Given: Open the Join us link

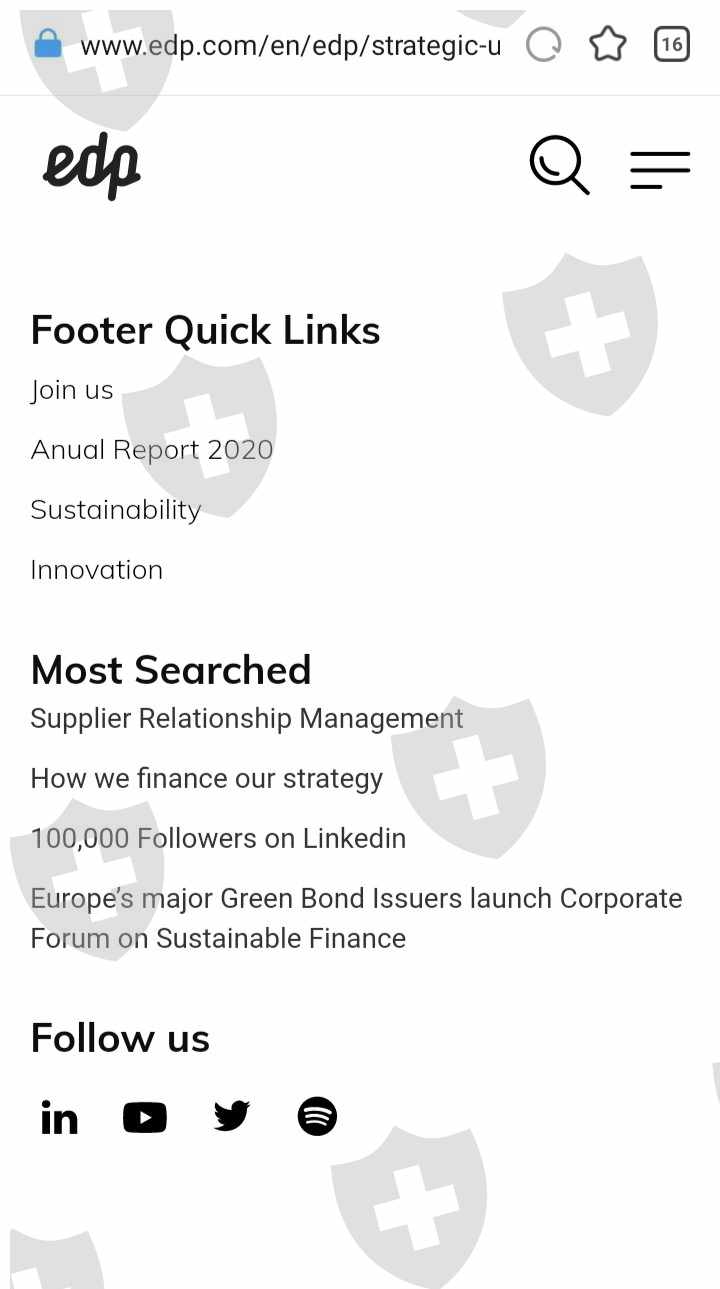Looking at the screenshot, I should (72, 390).
